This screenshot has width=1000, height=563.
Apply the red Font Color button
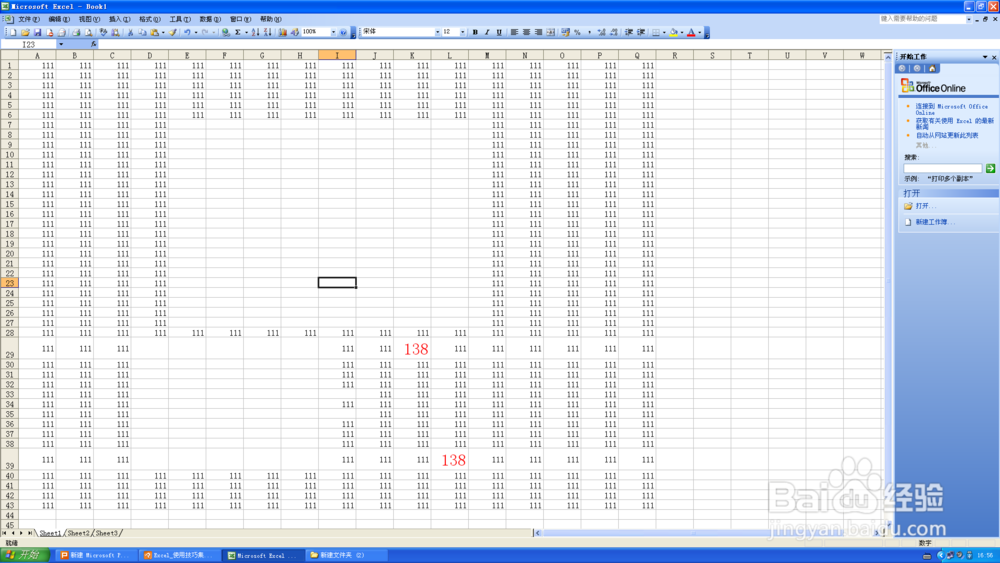691,32
